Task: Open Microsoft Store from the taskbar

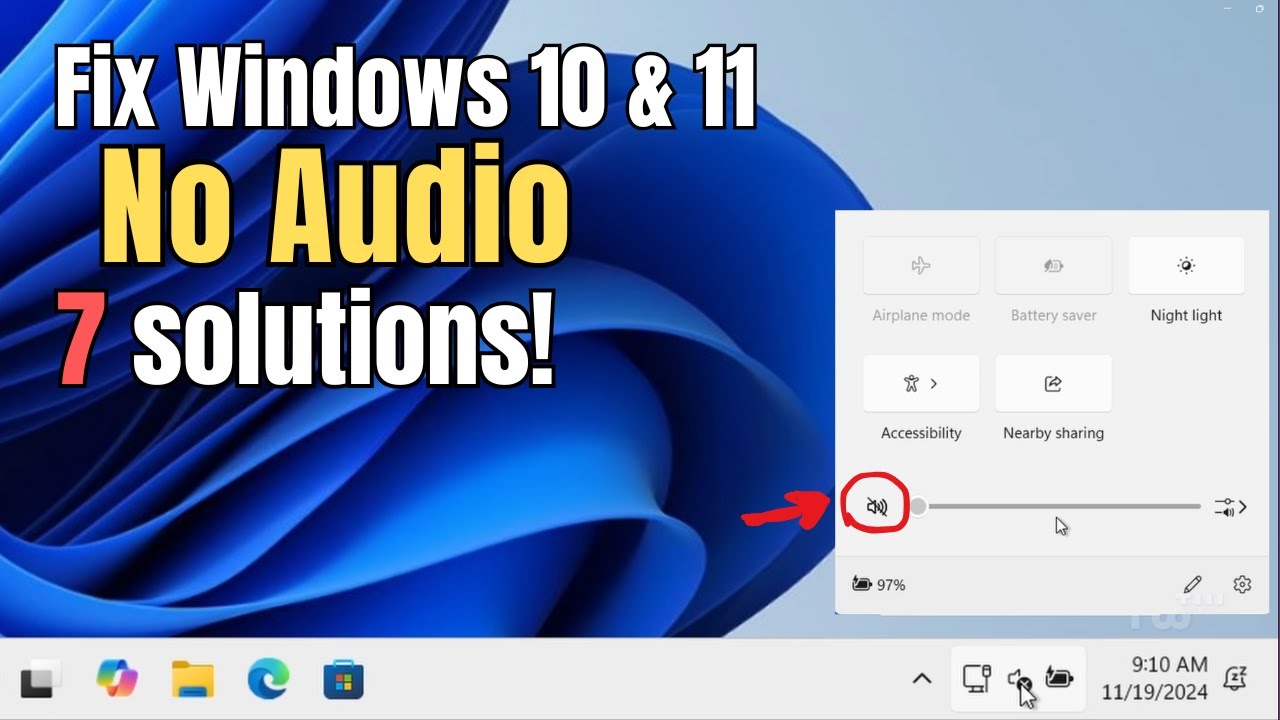Action: click(x=344, y=680)
